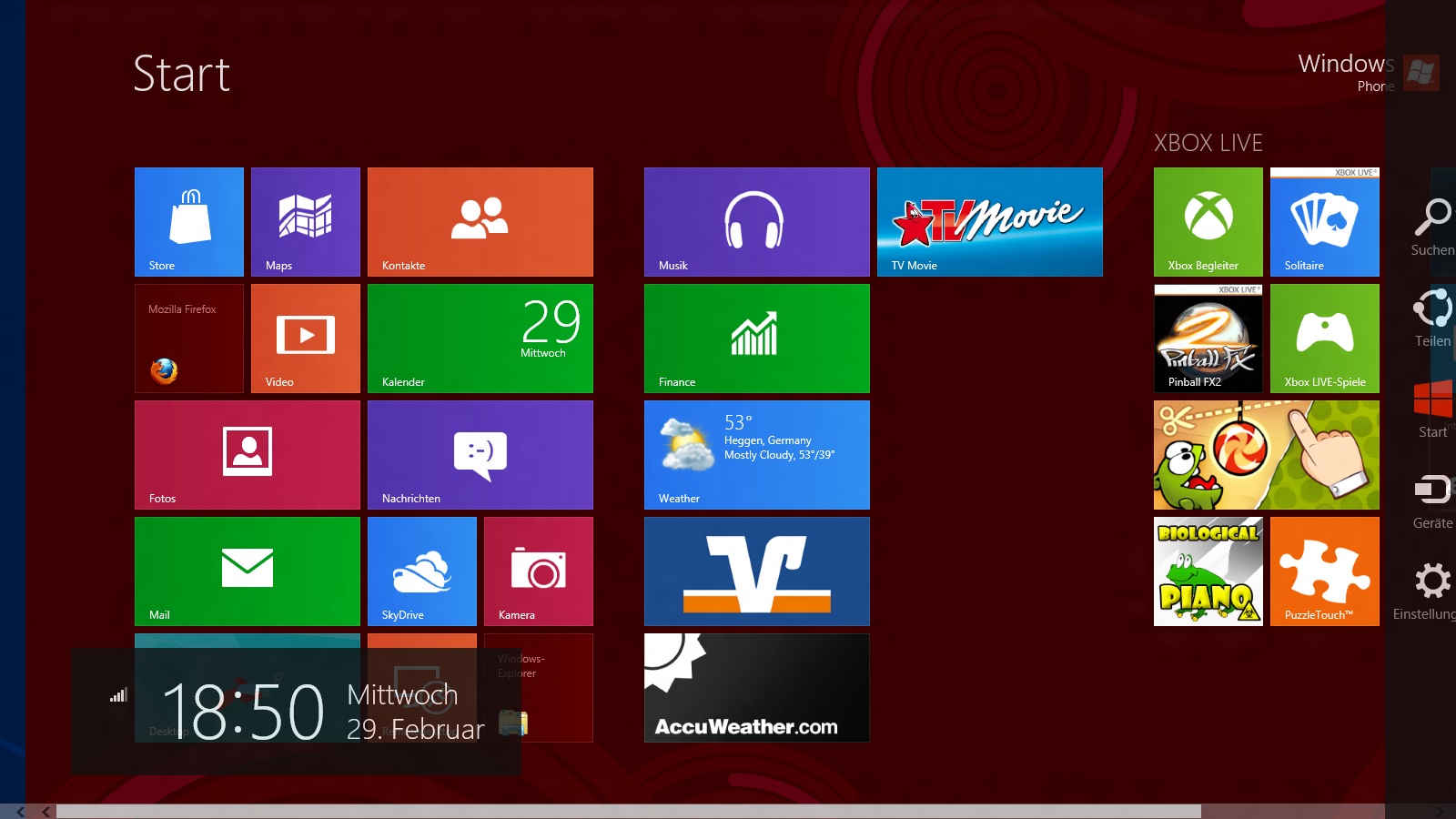This screenshot has height=819, width=1456.
Task: Open the Fotos tile
Action: click(248, 455)
